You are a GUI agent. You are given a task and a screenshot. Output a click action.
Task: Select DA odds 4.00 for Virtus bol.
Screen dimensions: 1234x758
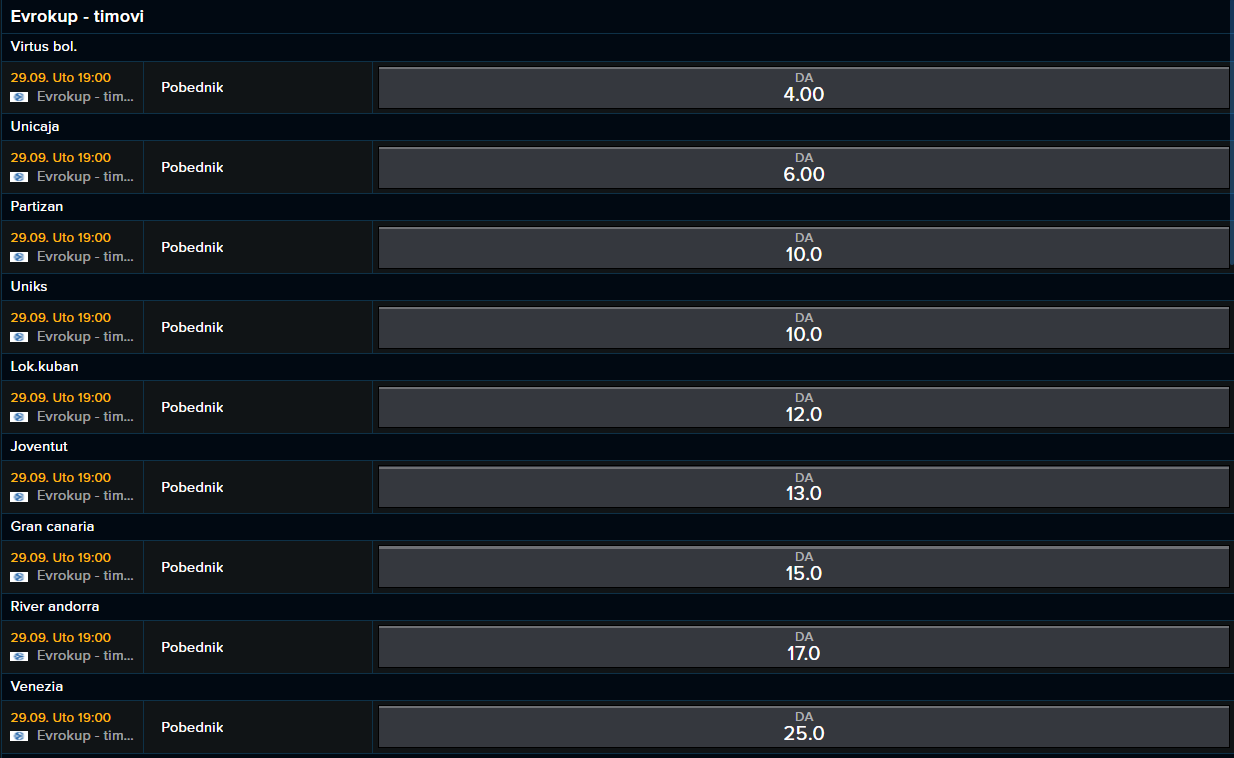804,88
